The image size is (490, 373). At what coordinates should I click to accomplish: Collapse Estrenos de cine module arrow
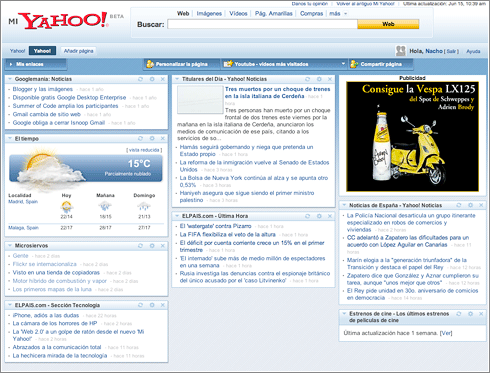pos(344,314)
